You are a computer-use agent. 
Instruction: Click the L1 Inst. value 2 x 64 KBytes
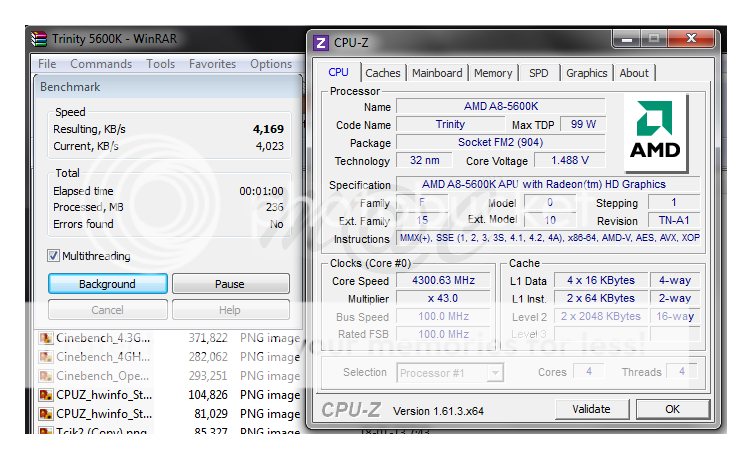tap(601, 298)
